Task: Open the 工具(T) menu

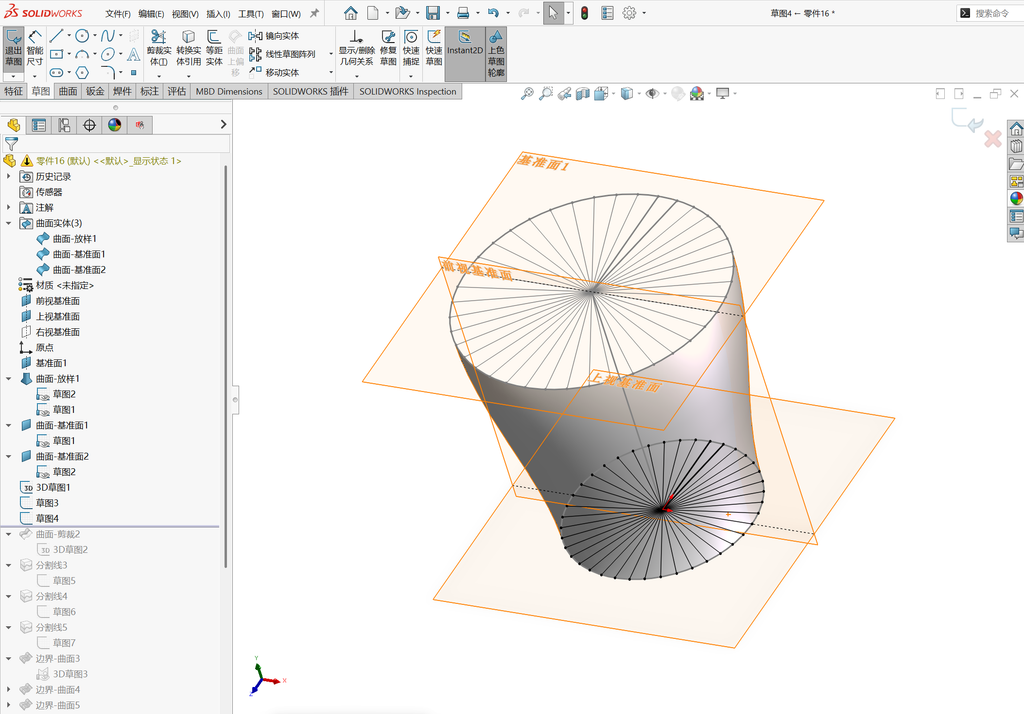Action: point(251,14)
